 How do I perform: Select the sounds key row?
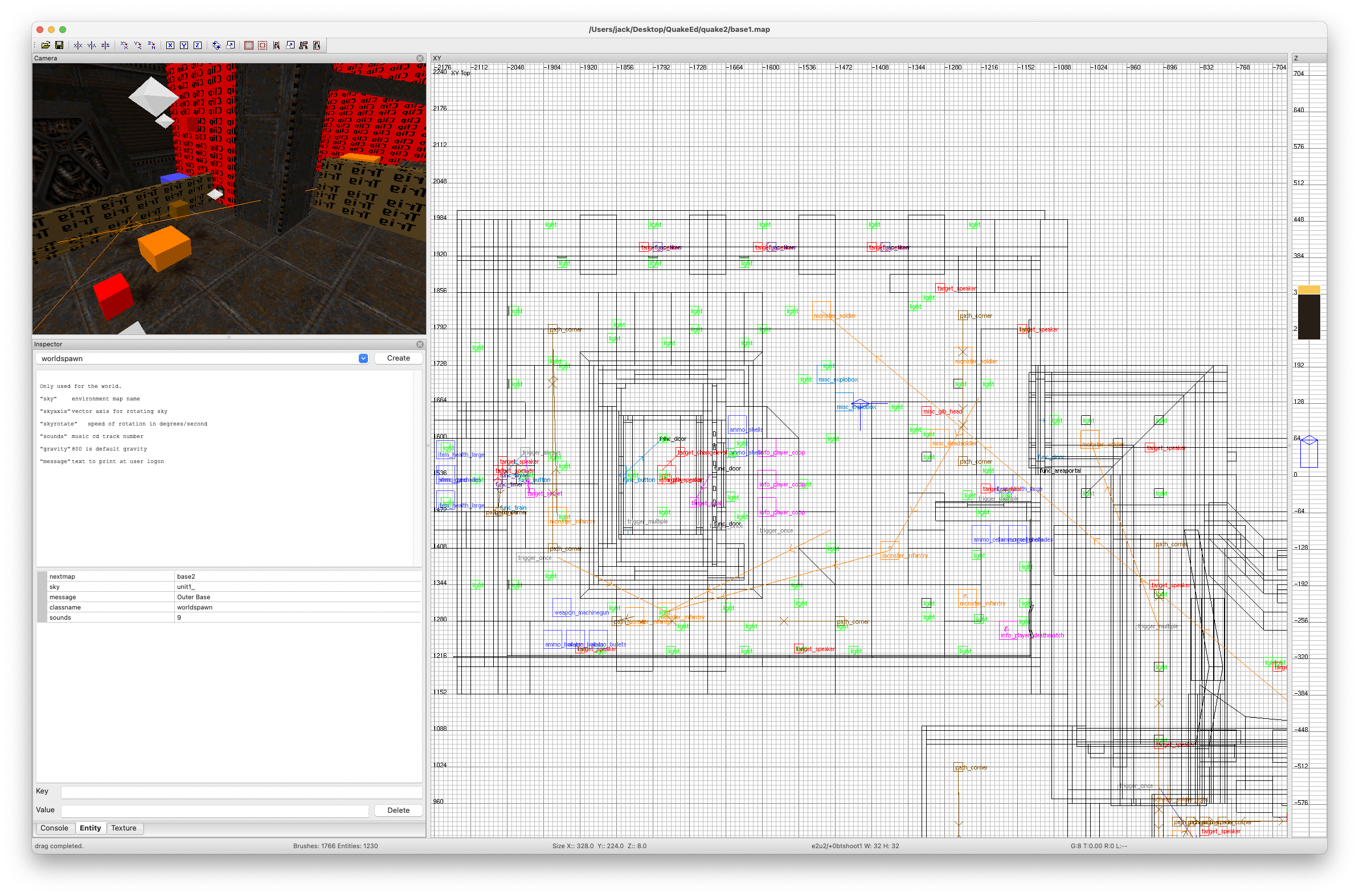(228, 617)
